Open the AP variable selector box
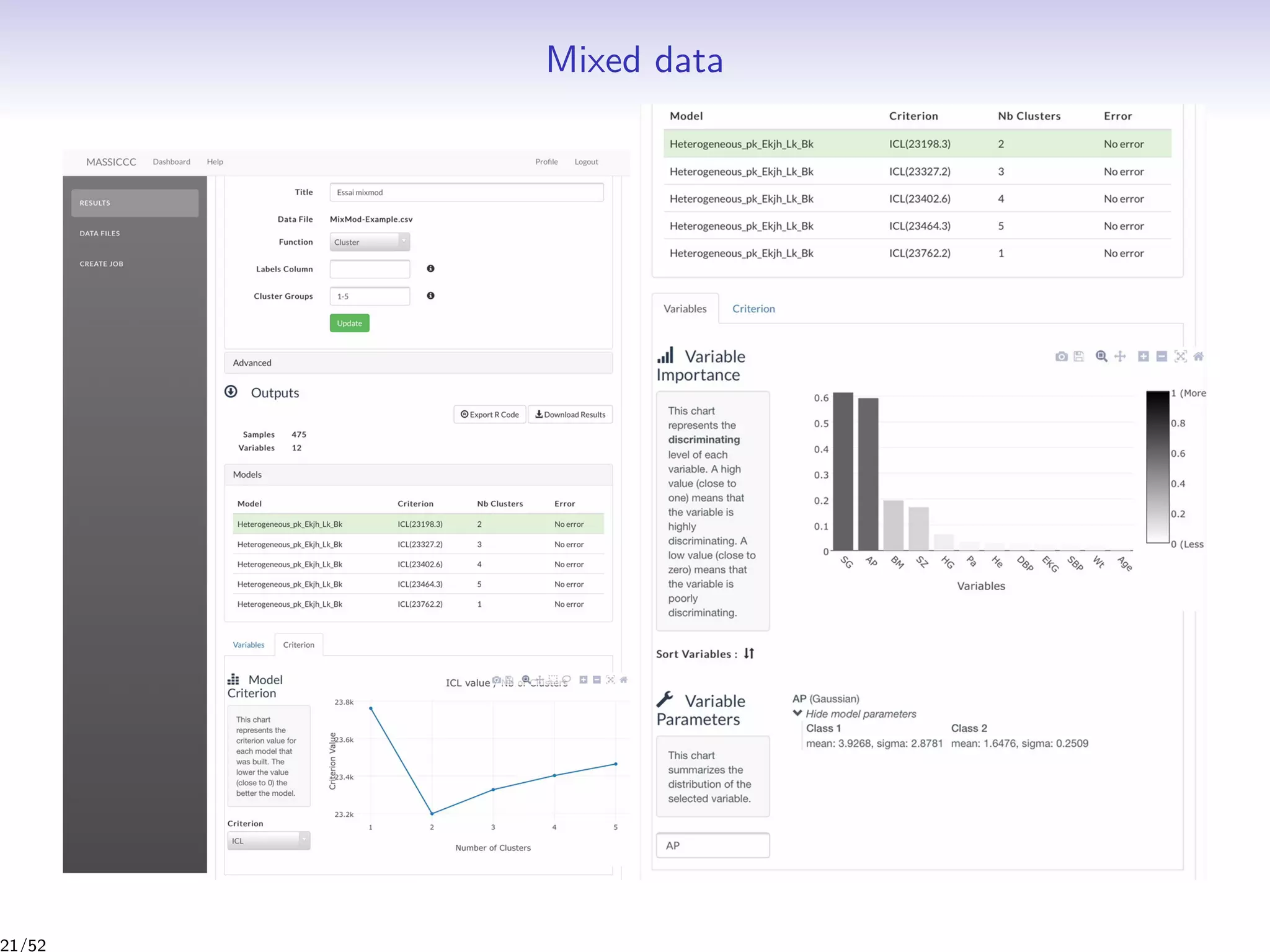 pos(713,845)
